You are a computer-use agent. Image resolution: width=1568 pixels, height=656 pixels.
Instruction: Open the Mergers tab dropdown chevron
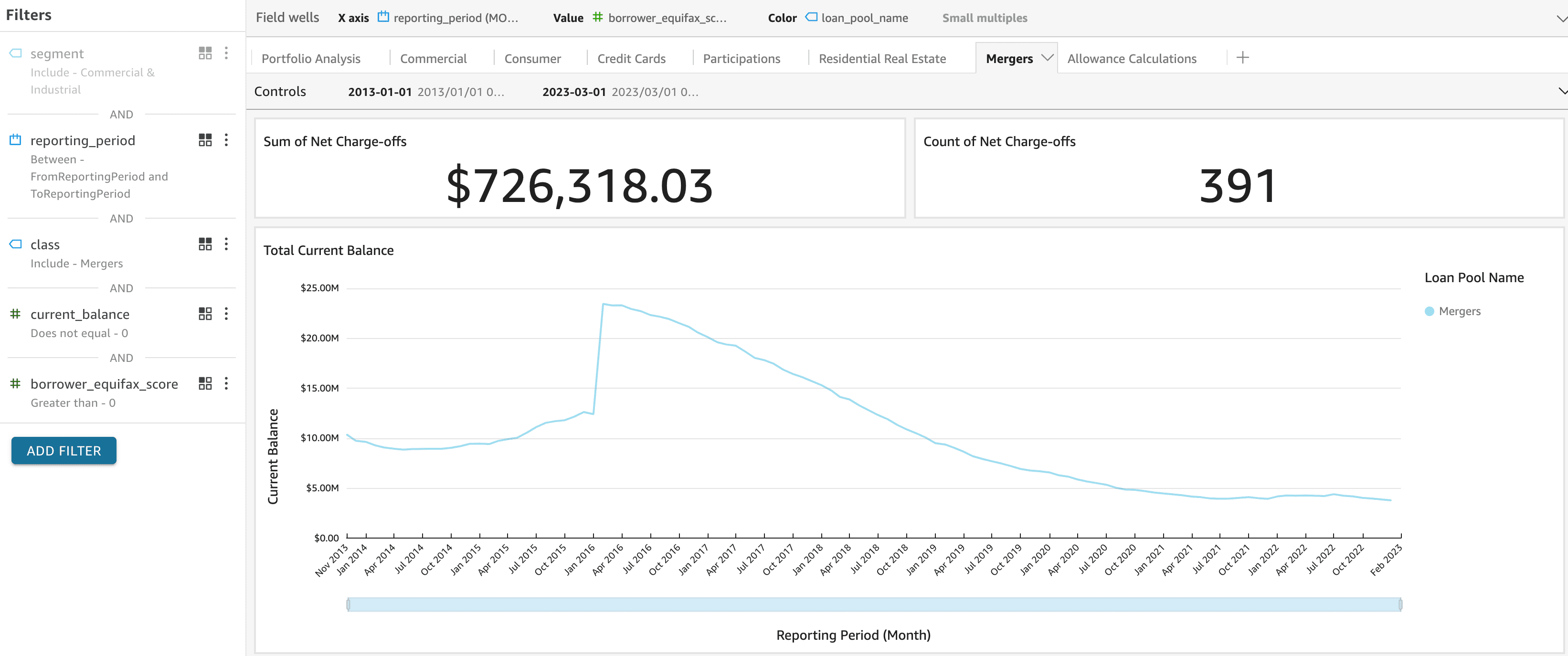[1048, 57]
